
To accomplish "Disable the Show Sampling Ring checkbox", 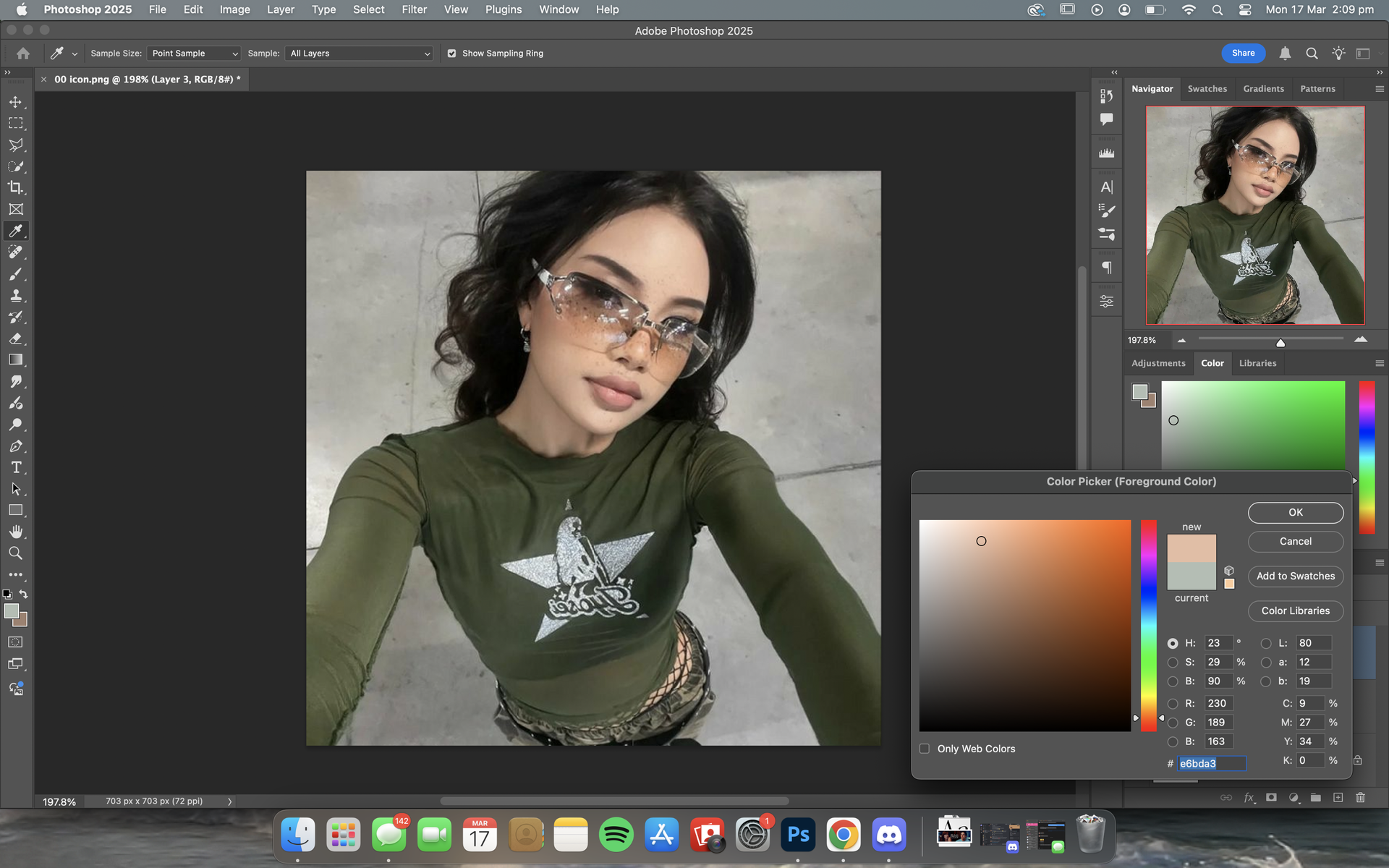I will (452, 54).
